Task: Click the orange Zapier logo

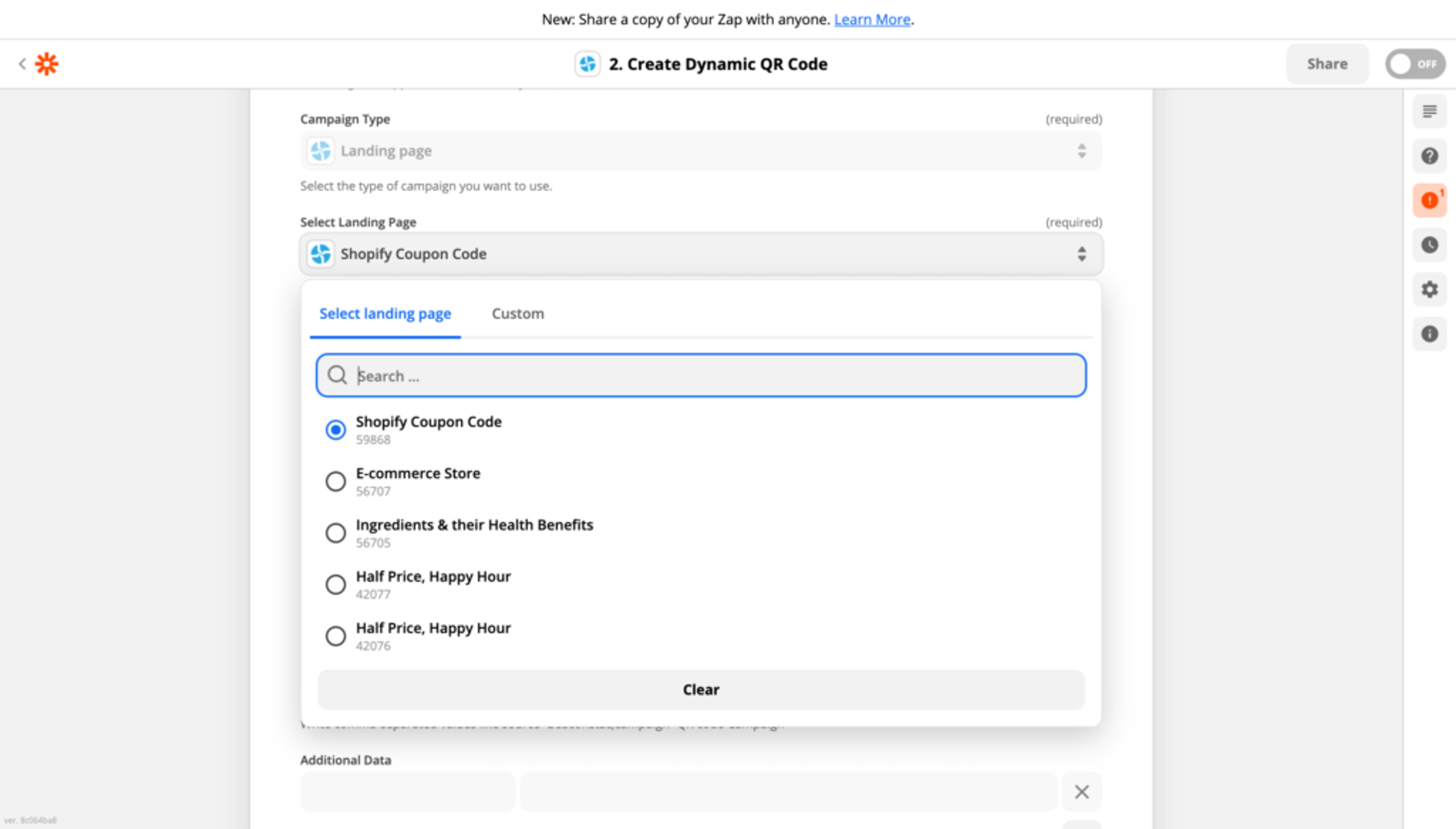Action: 47,64
